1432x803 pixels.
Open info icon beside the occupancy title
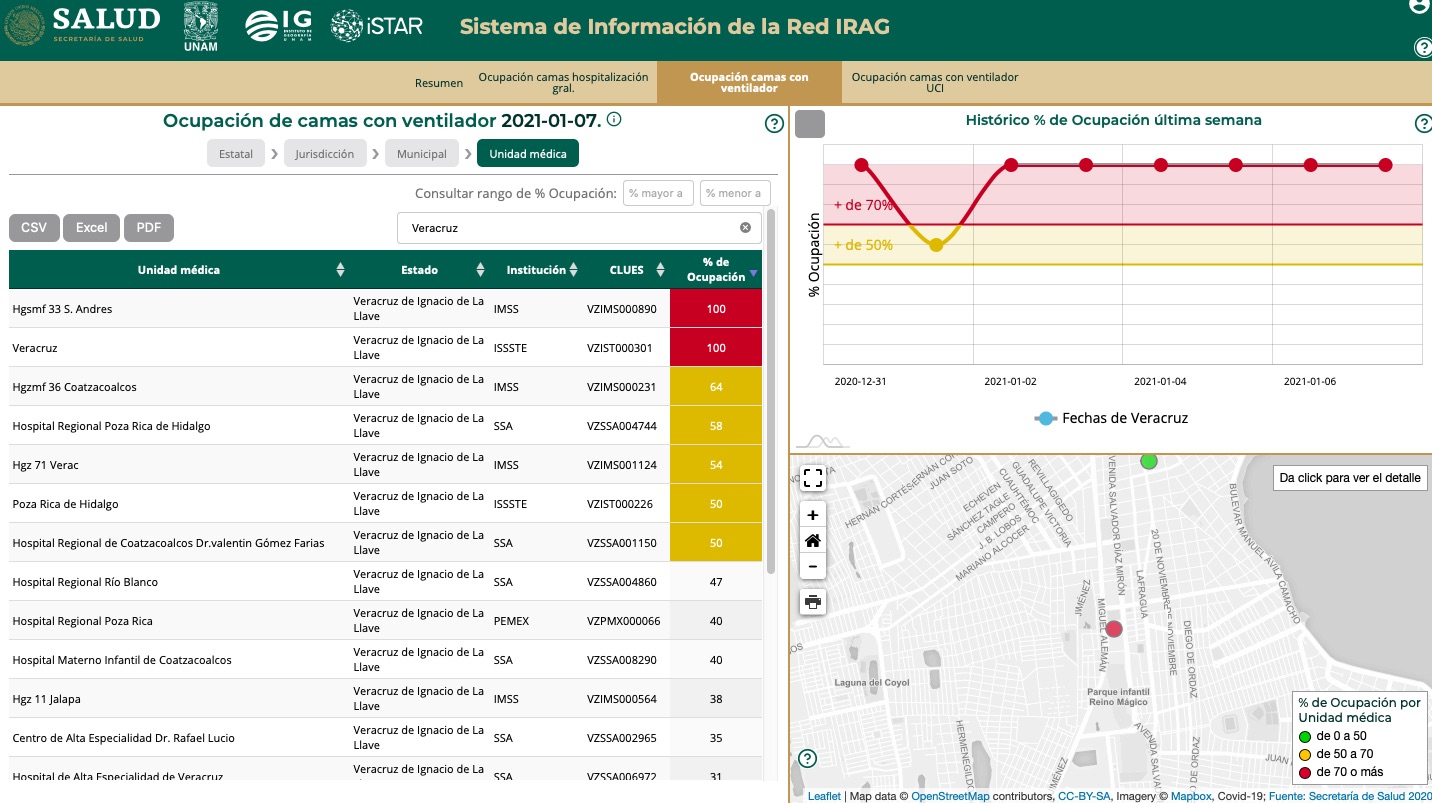(615, 120)
